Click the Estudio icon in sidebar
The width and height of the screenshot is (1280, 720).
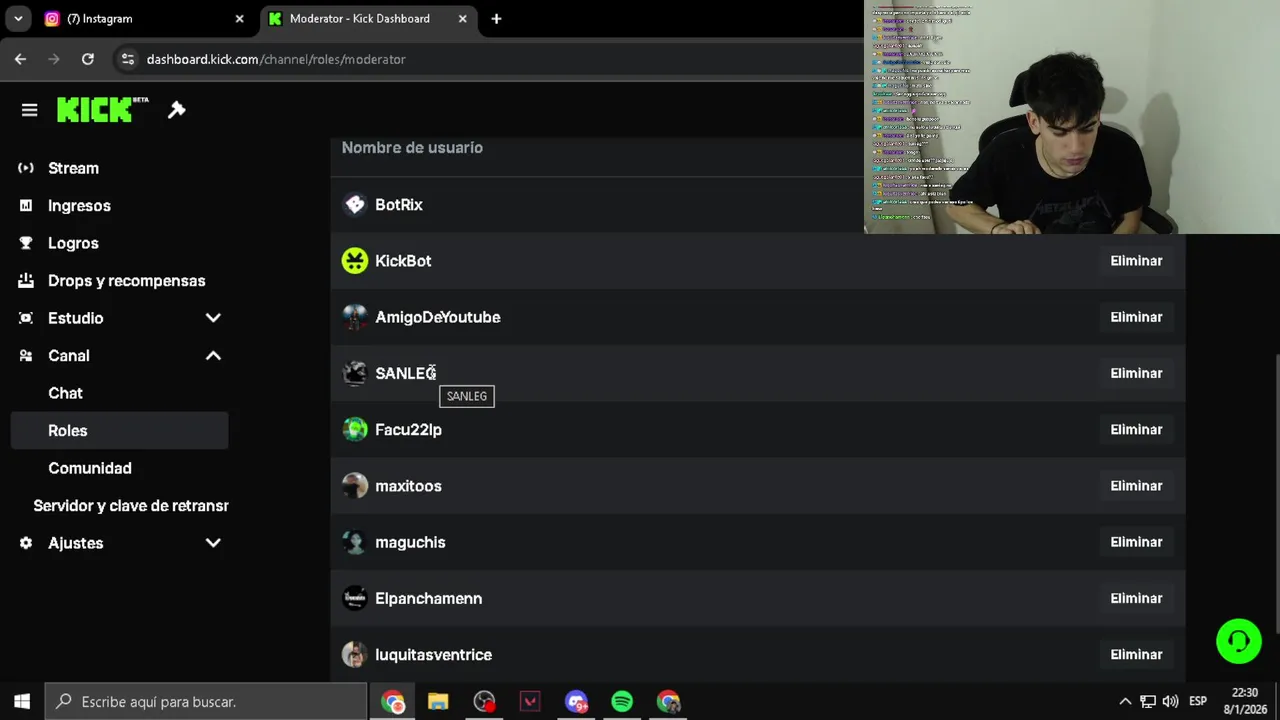(26, 318)
